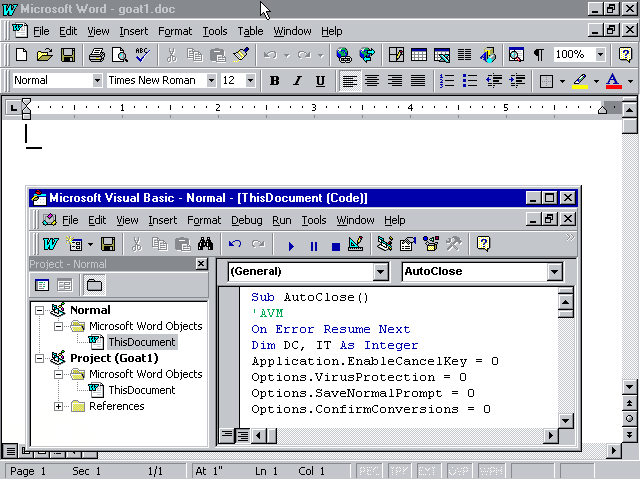Click the Run Sub play button
The image size is (640, 480).
pyautogui.click(x=291, y=246)
